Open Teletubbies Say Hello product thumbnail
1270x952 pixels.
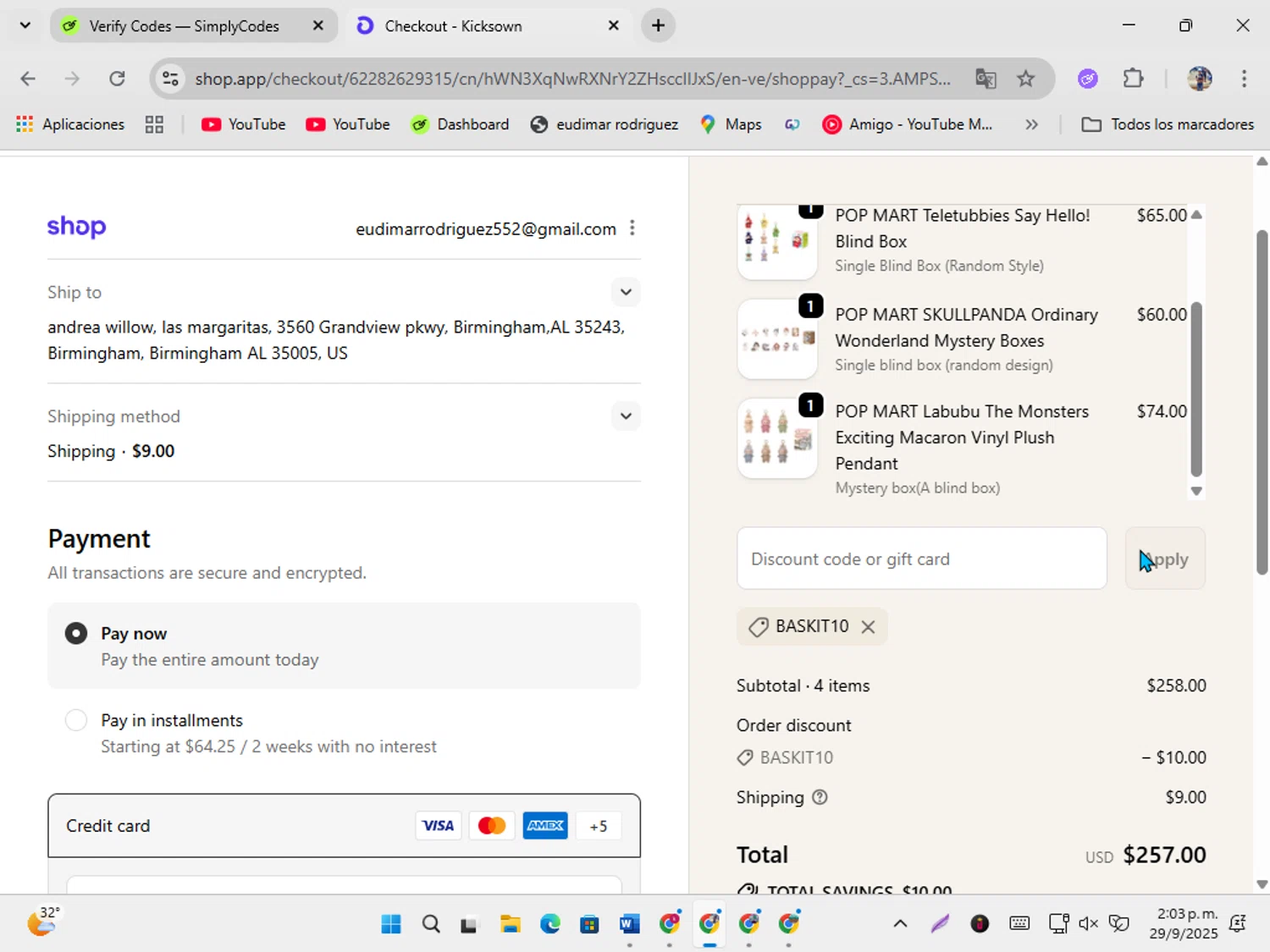point(777,242)
